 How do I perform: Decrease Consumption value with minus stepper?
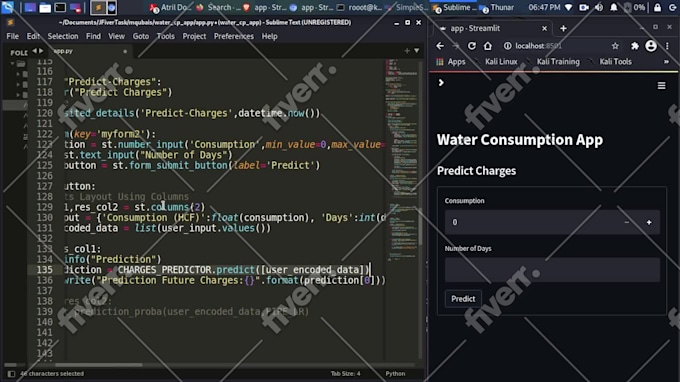pos(627,222)
